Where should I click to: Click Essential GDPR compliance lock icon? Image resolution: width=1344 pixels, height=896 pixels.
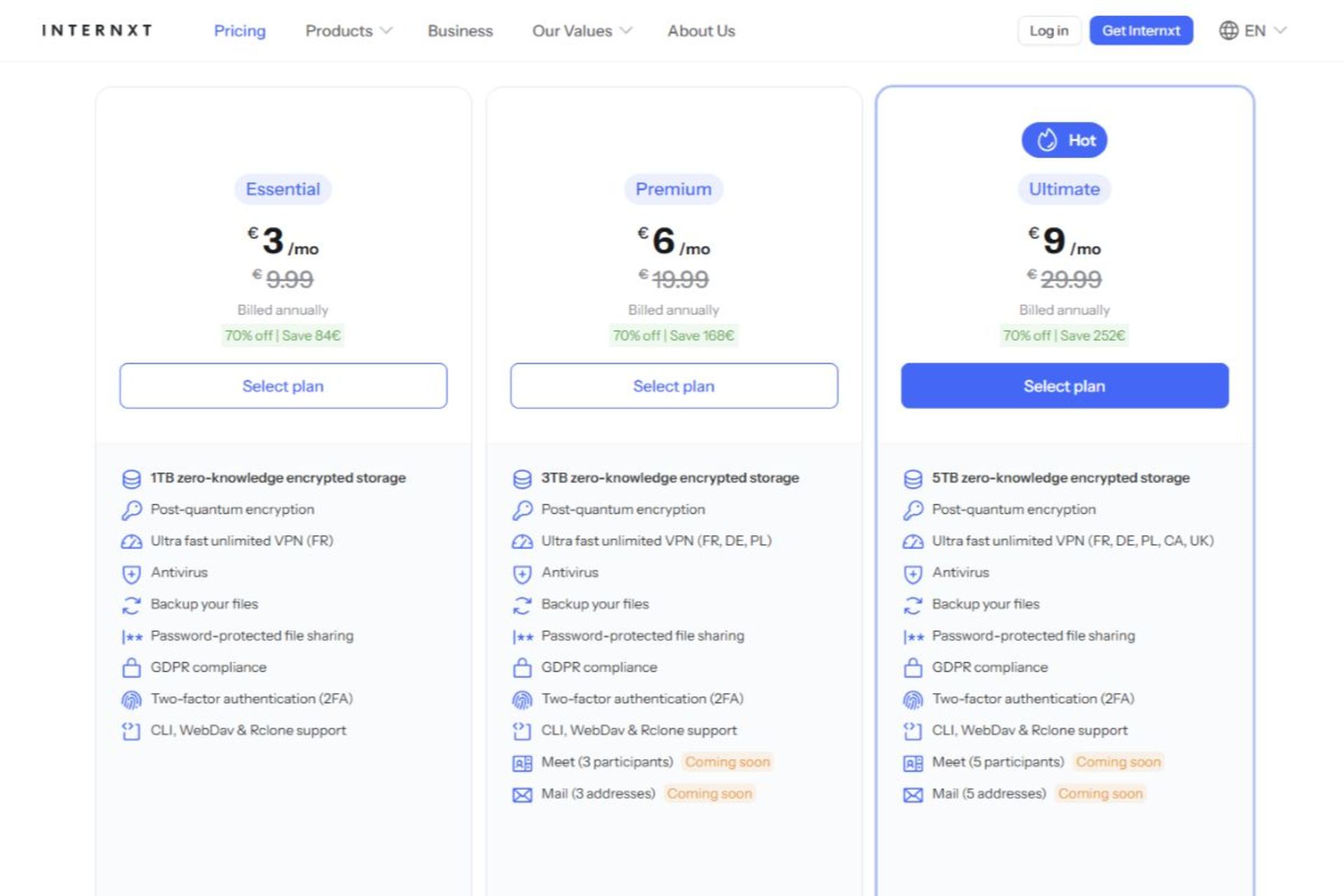tap(132, 668)
